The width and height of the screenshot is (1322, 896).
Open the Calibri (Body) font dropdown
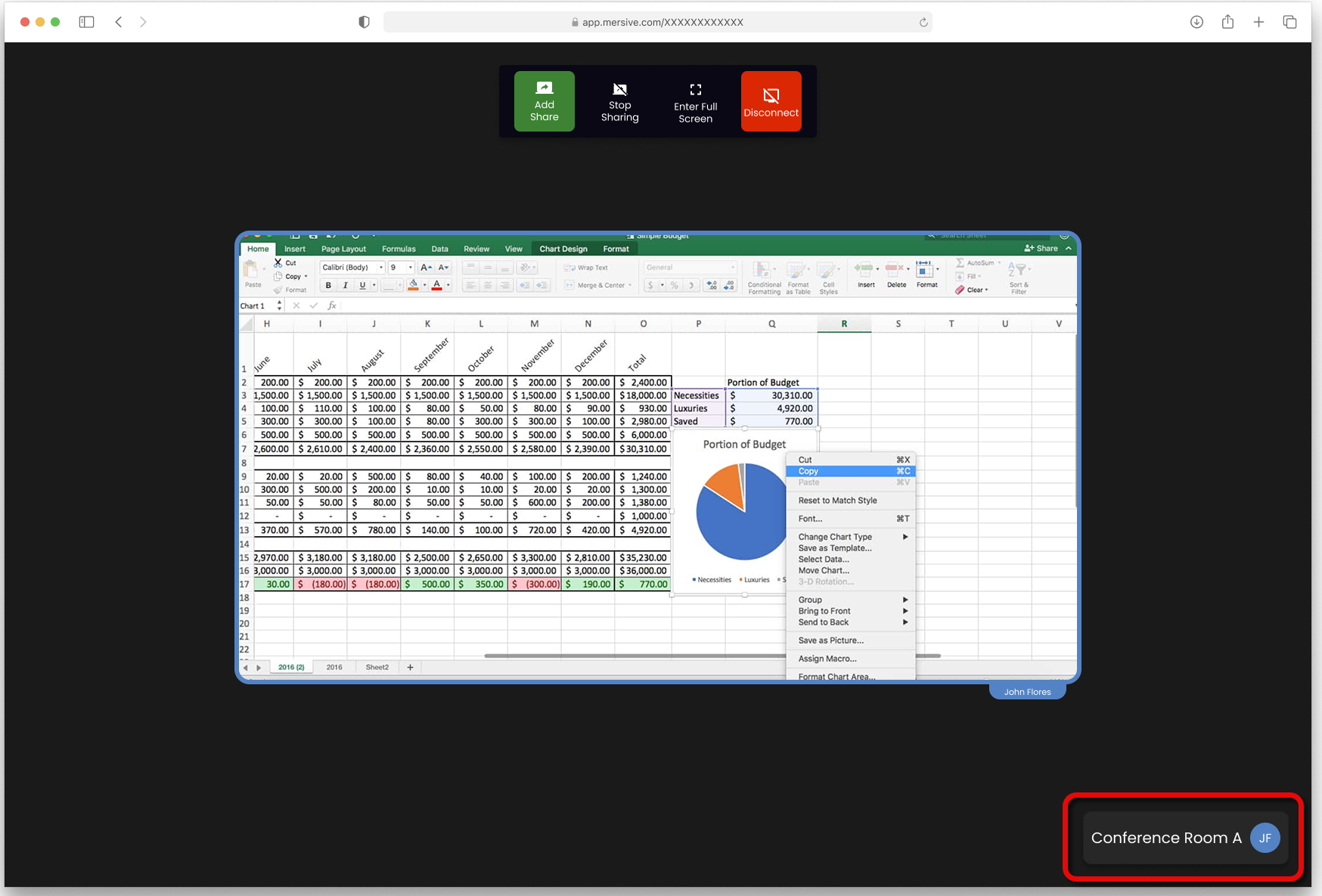coord(352,267)
